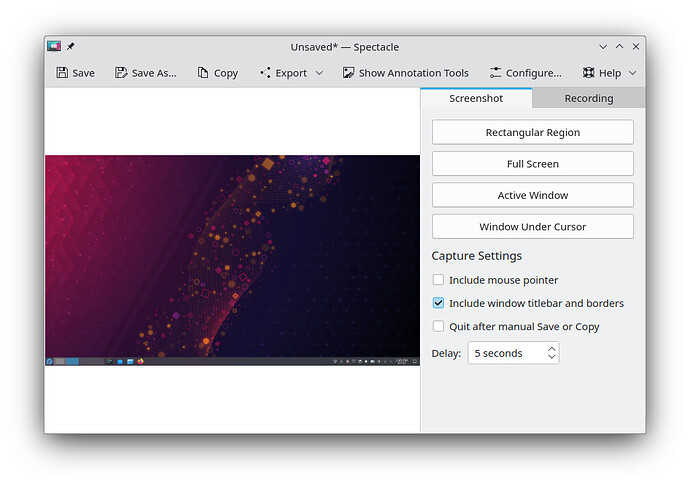
Task: Enable Include mouse pointer checkbox
Action: [438, 280]
